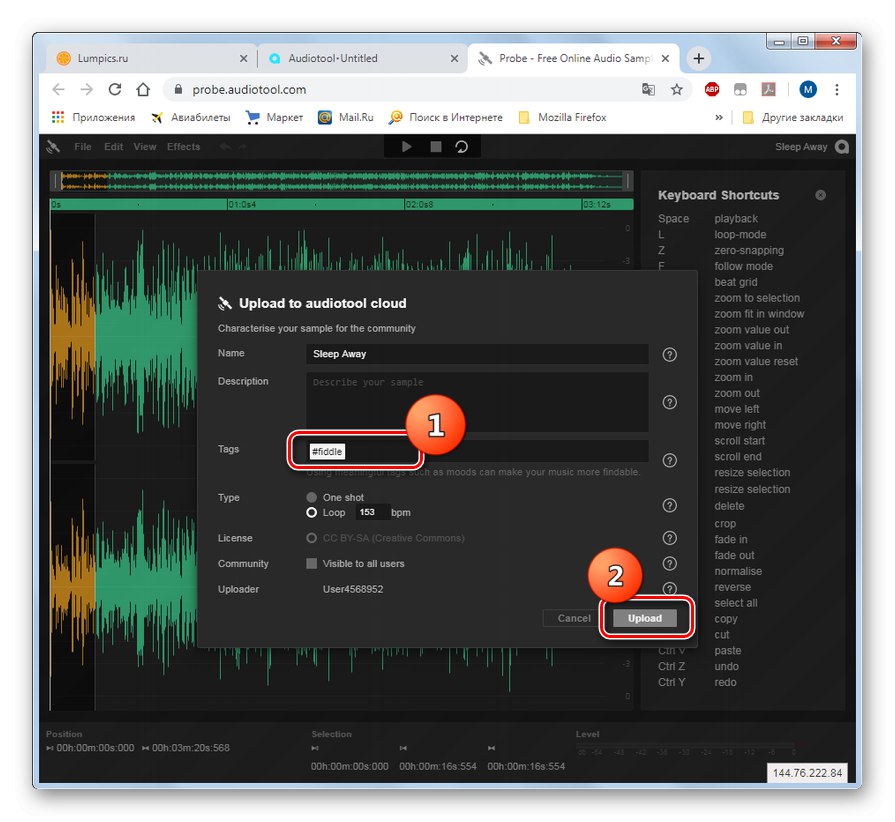Open help icon next to Type
895x822 pixels.
[670, 505]
